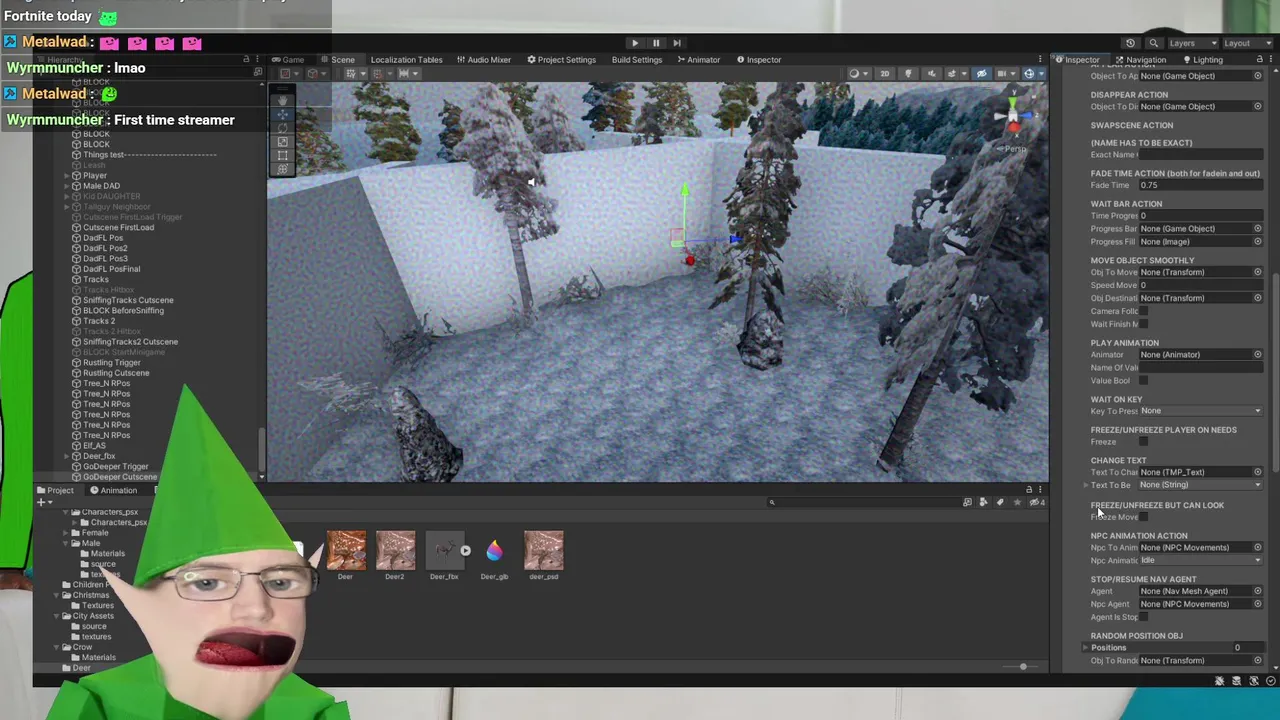Image resolution: width=1280 pixels, height=720 pixels.
Task: Click the scene orientation gizmo
Action: click(1013, 117)
